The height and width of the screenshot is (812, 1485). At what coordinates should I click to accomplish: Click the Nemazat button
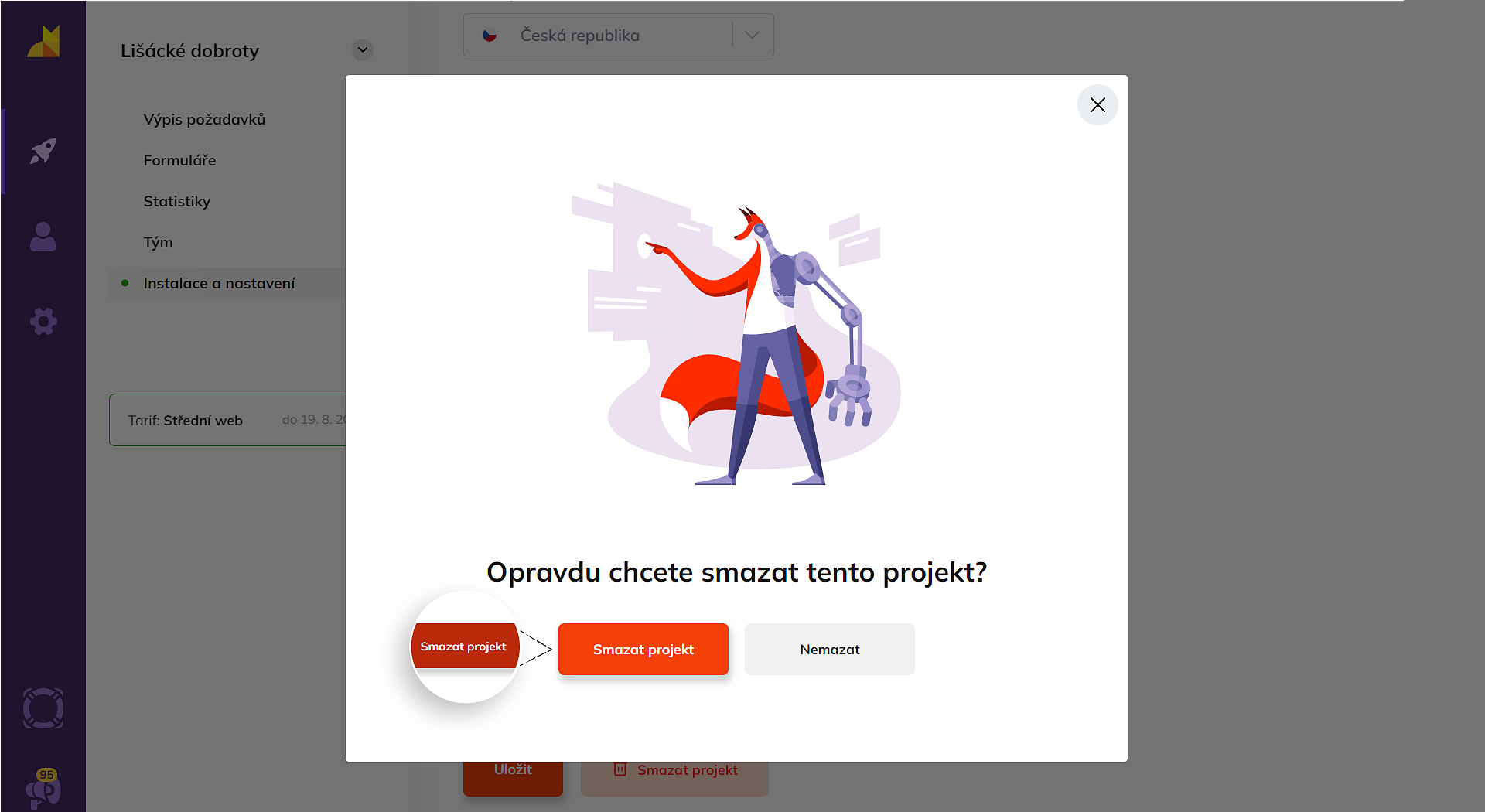point(830,650)
